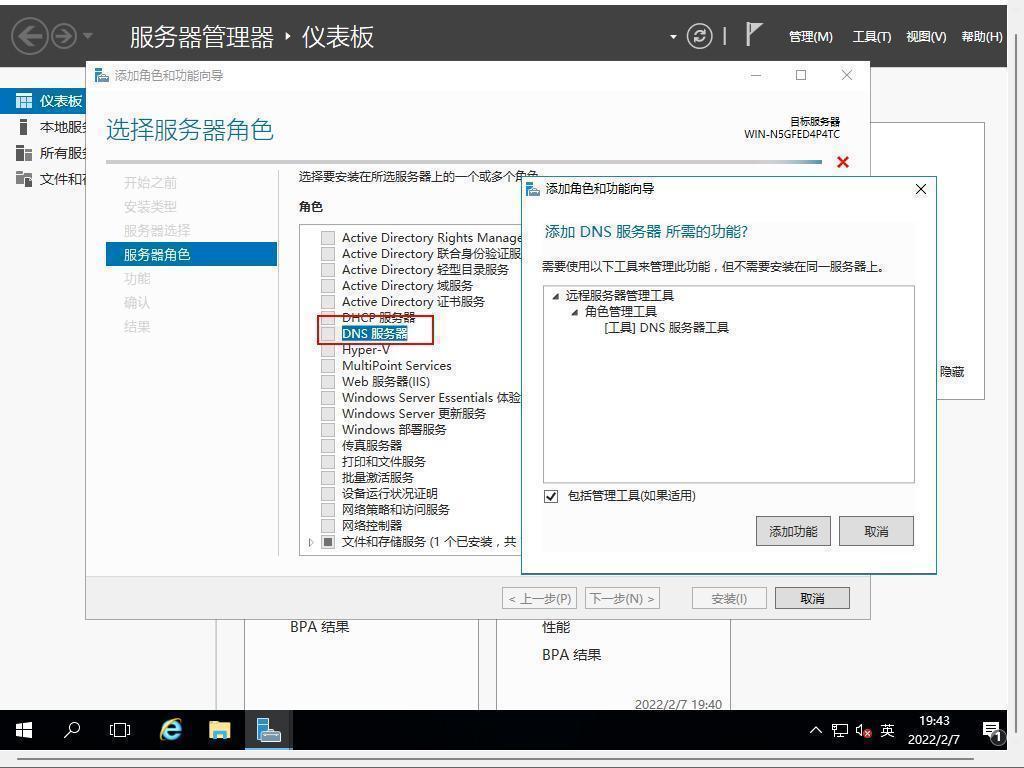The image size is (1024, 768).
Task: Select Windows Server 更新服务 role text
Action: [x=413, y=413]
